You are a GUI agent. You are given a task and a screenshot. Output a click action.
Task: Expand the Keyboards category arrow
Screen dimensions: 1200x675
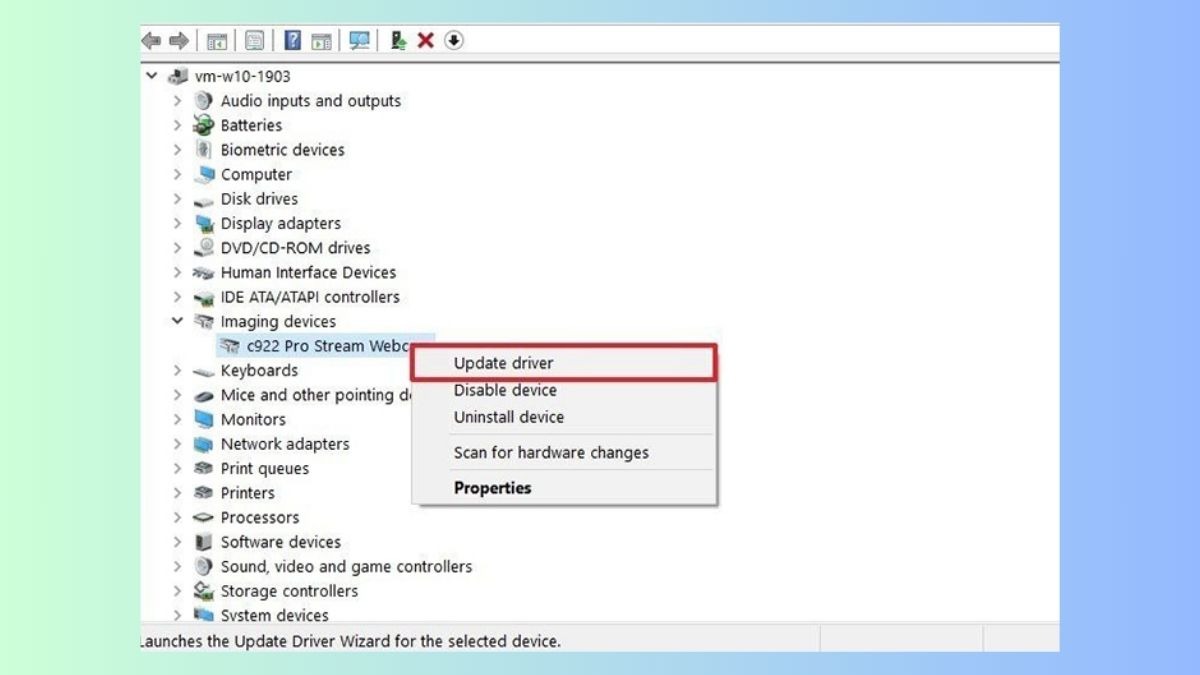[177, 370]
